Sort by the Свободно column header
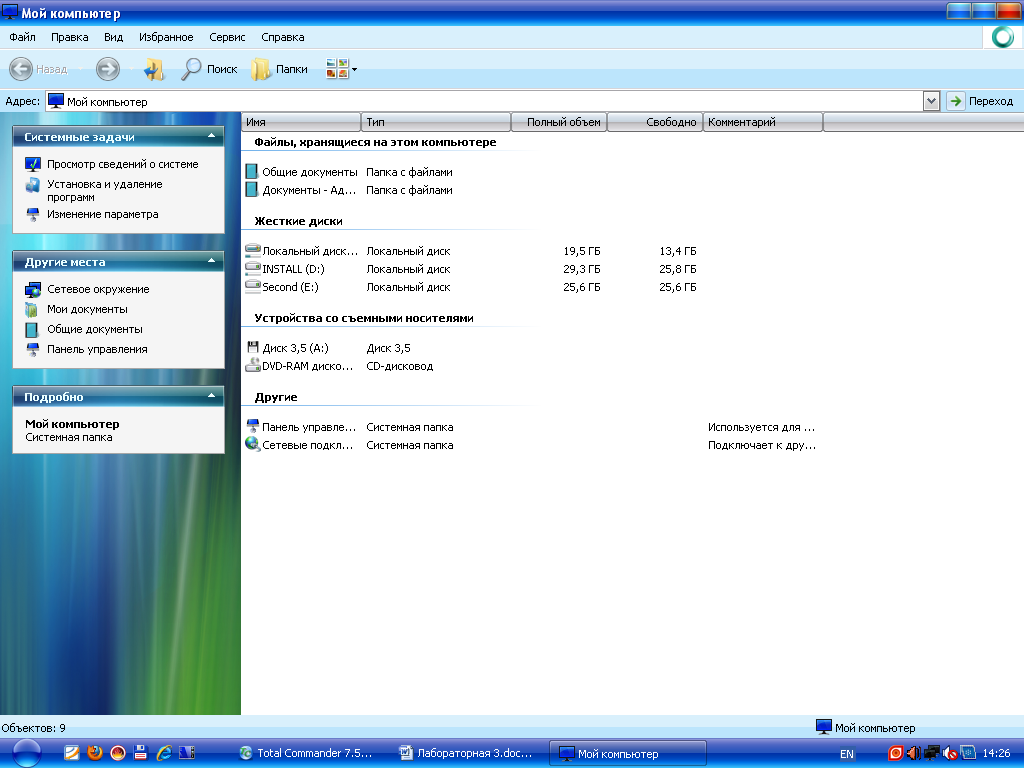 [655, 122]
